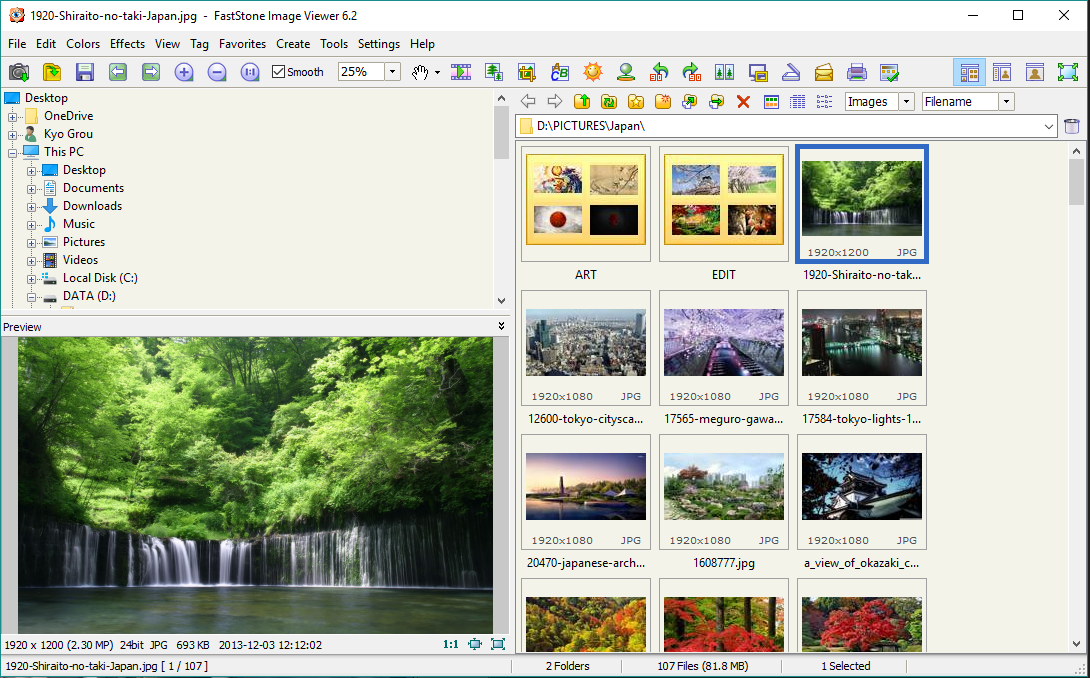Collapse the Preview panel chevron
This screenshot has height=678, width=1090.
(x=501, y=325)
